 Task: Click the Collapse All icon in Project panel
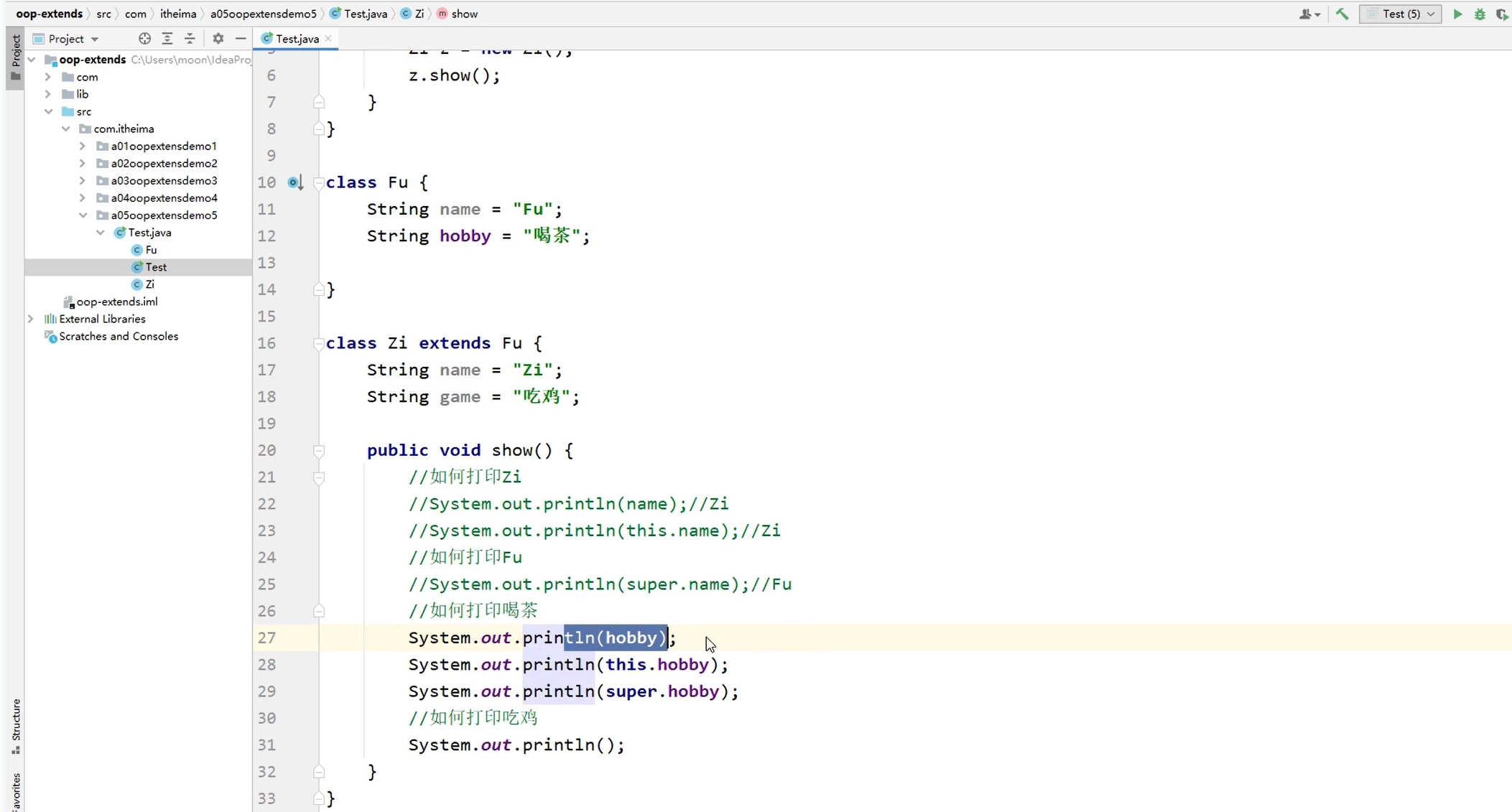(190, 39)
